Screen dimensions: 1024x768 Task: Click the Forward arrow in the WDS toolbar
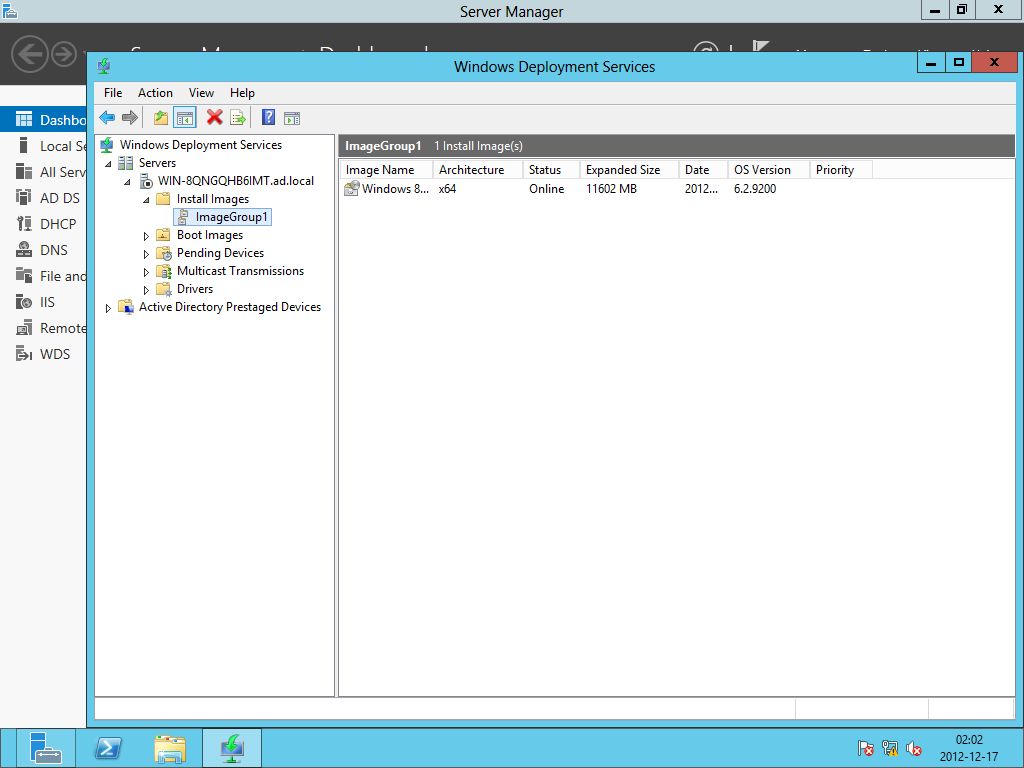tap(130, 118)
